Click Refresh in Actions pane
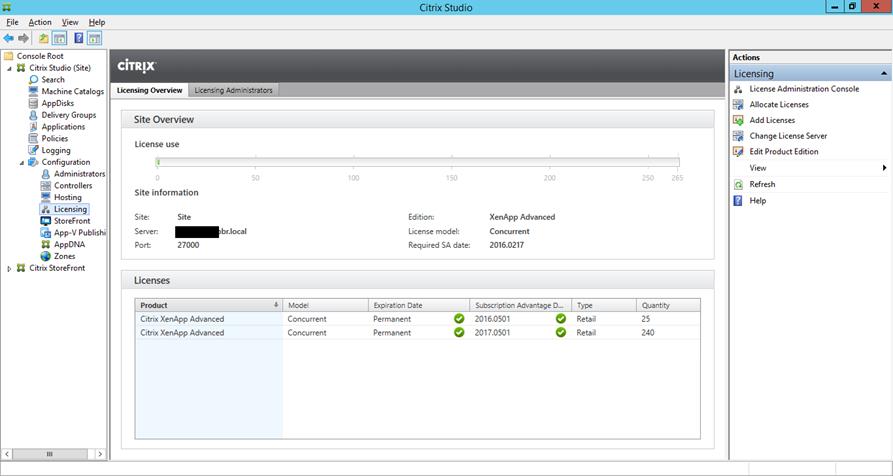This screenshot has height=476, width=893. click(762, 184)
